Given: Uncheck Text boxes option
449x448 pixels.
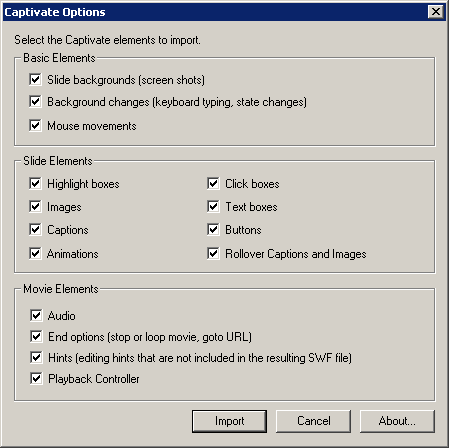Looking at the screenshot, I should pos(213,207).
